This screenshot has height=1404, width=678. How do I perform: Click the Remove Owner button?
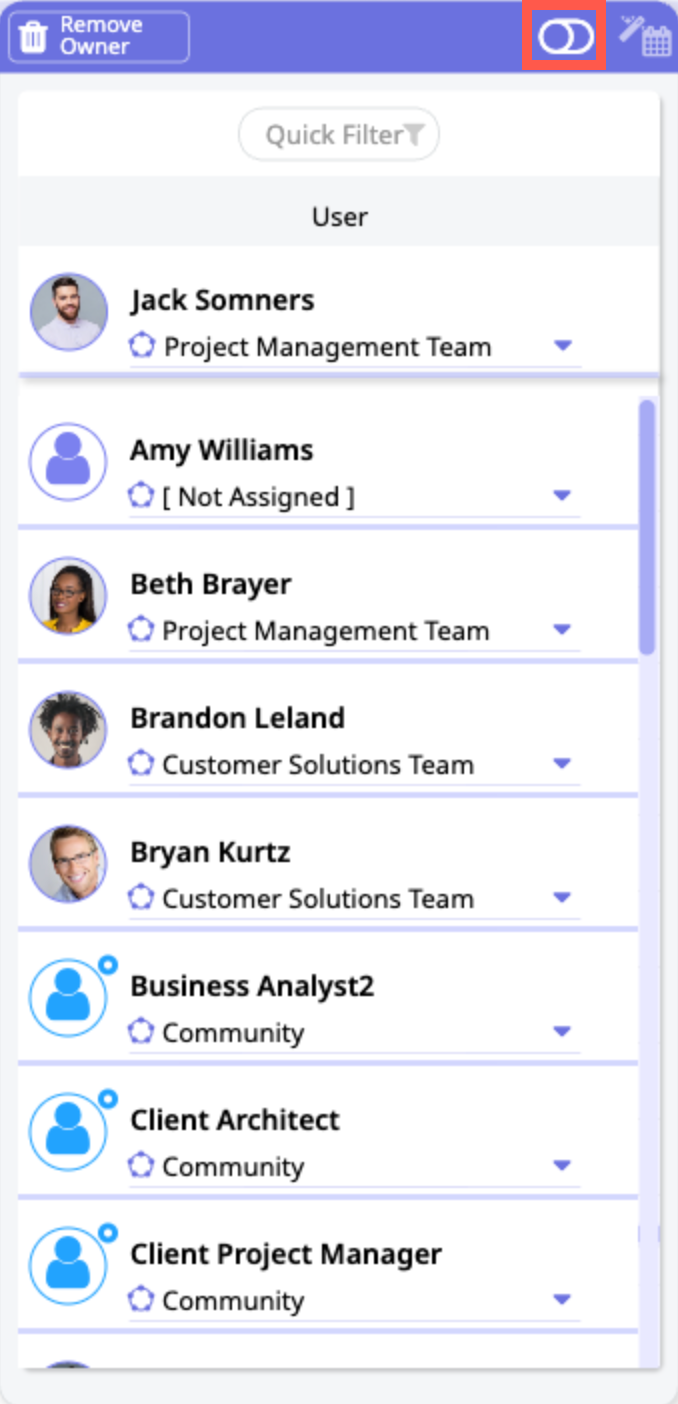[x=98, y=37]
